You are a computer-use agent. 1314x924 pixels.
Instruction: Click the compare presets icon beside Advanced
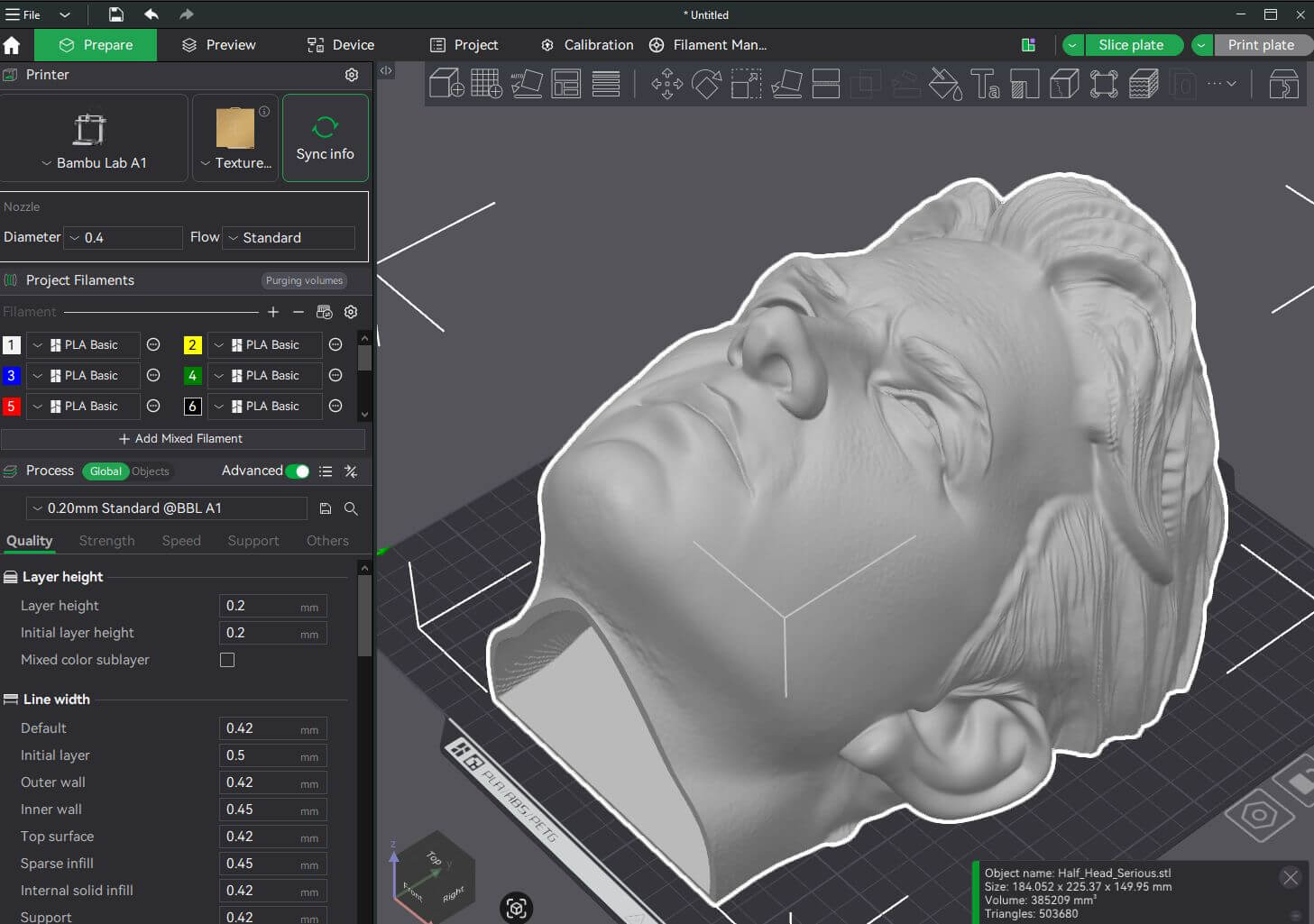(x=351, y=471)
